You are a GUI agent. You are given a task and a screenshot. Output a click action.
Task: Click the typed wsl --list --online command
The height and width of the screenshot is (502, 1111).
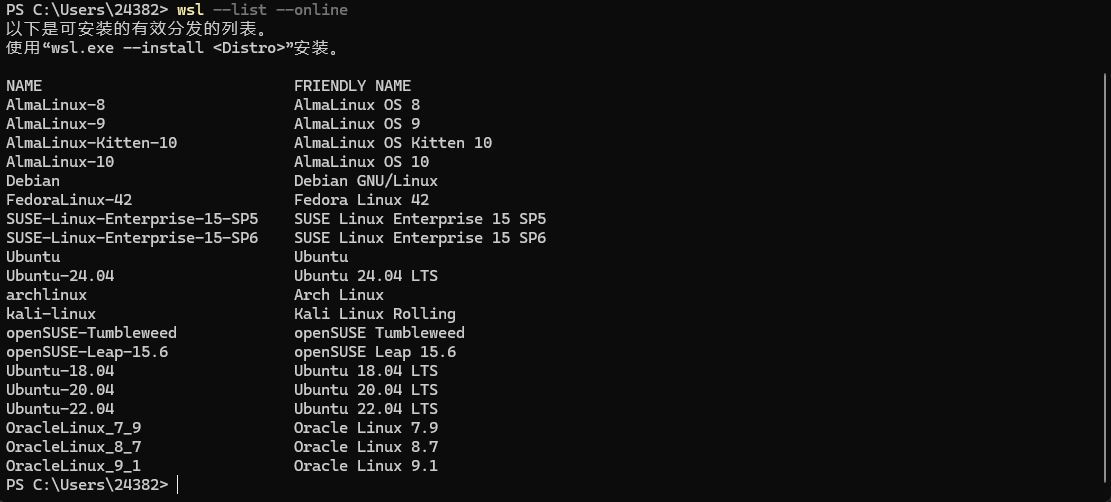[262, 10]
